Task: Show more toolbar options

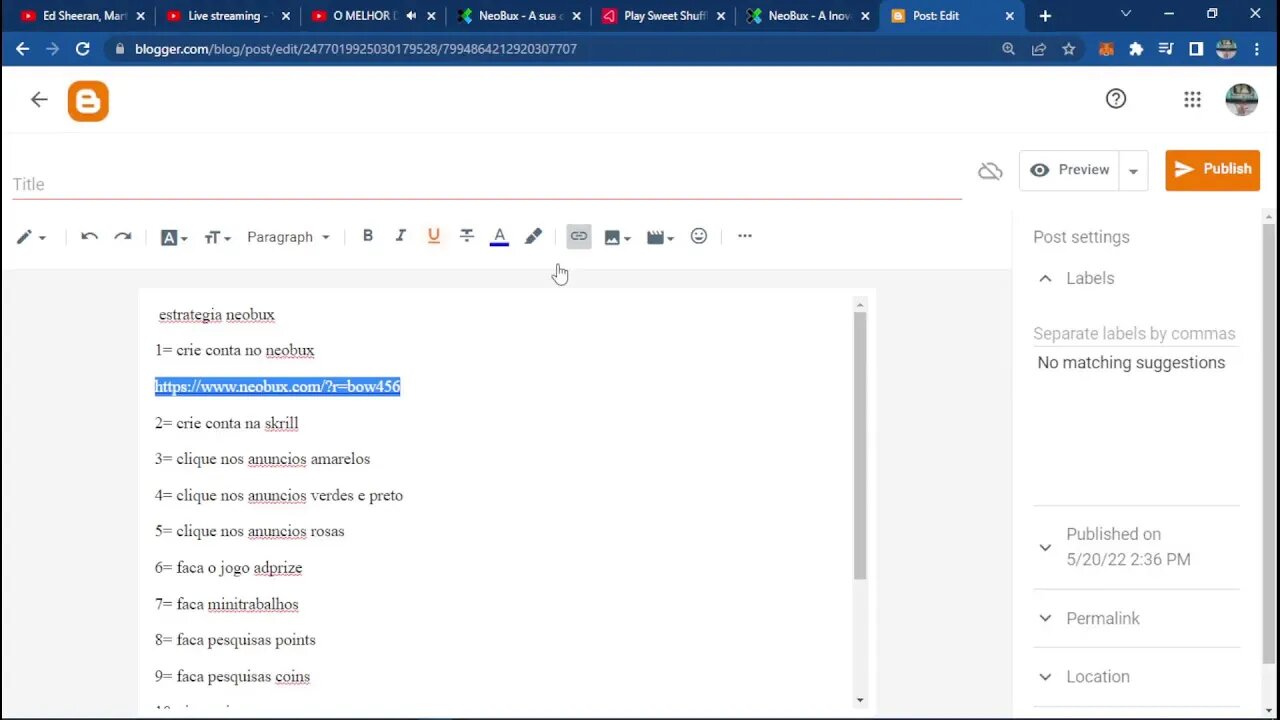Action: pyautogui.click(x=745, y=236)
